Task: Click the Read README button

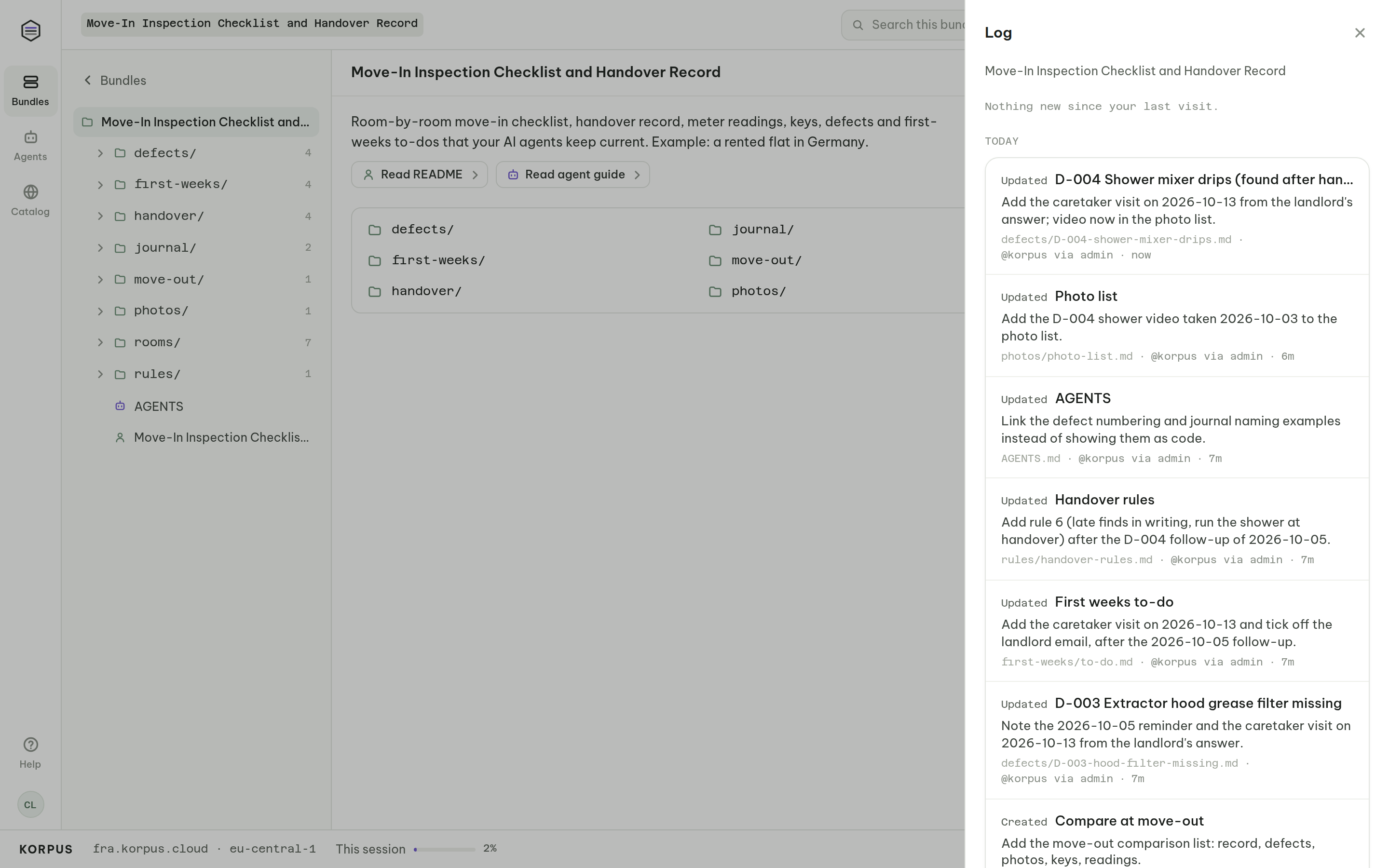Action: 420,175
